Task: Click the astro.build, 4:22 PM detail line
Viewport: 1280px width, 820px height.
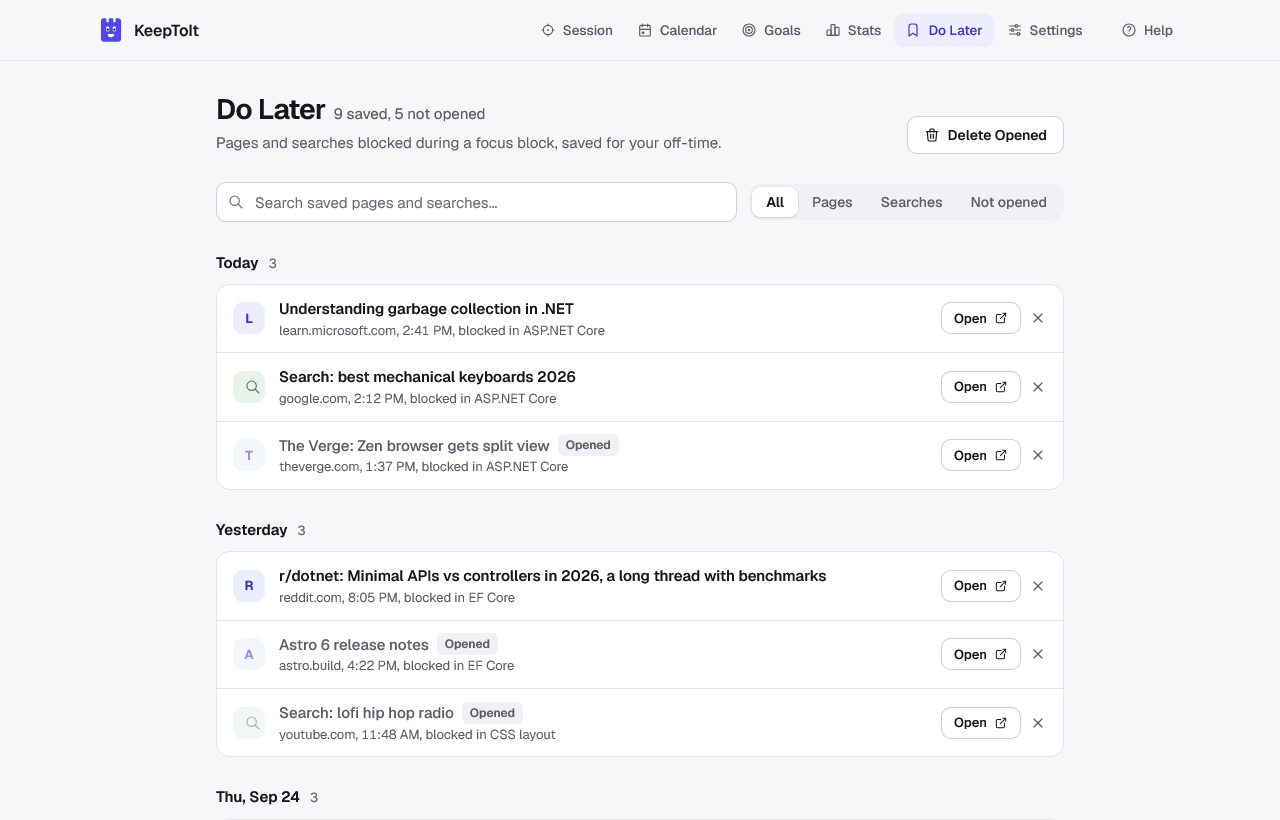Action: (396, 665)
